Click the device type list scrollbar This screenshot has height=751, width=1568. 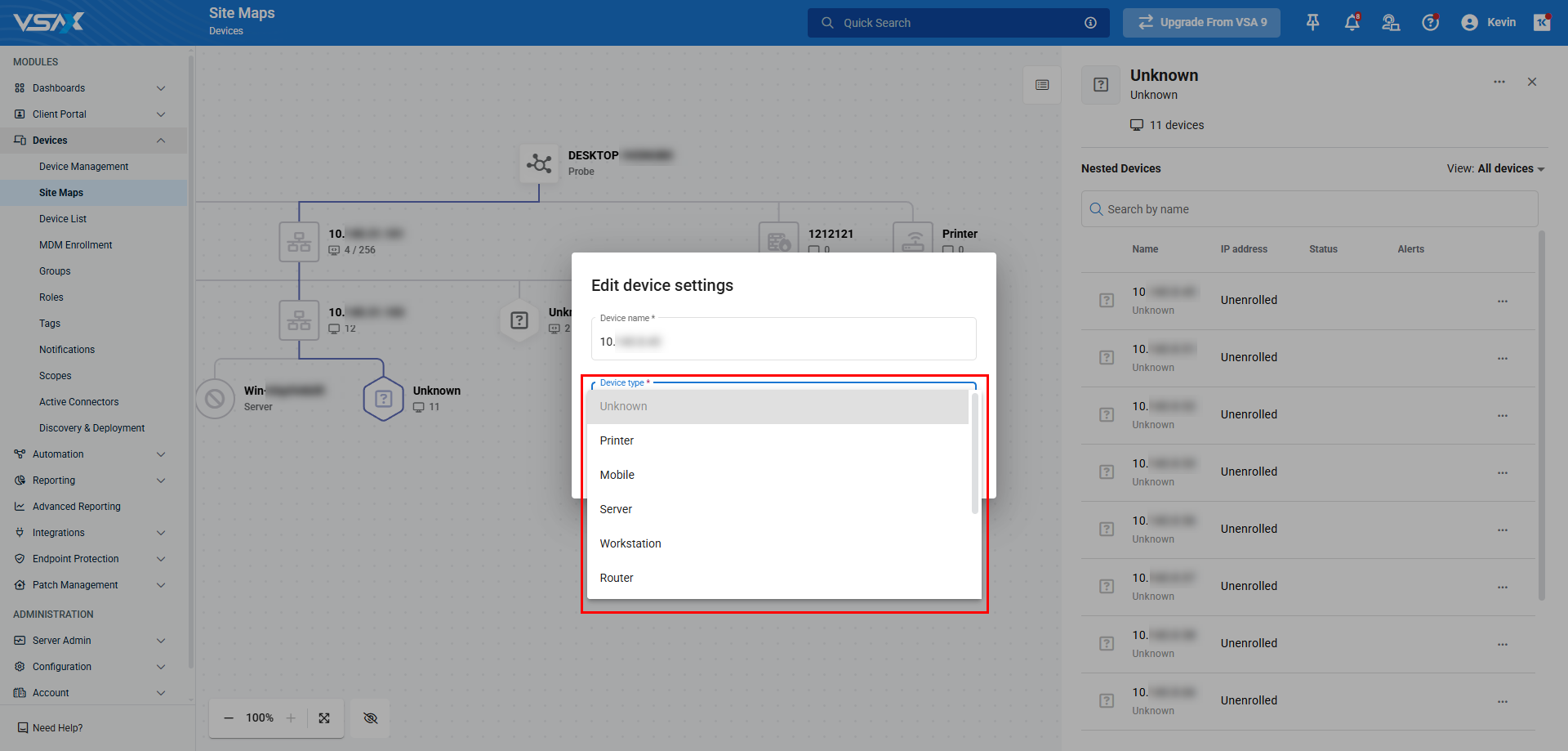pyautogui.click(x=974, y=454)
